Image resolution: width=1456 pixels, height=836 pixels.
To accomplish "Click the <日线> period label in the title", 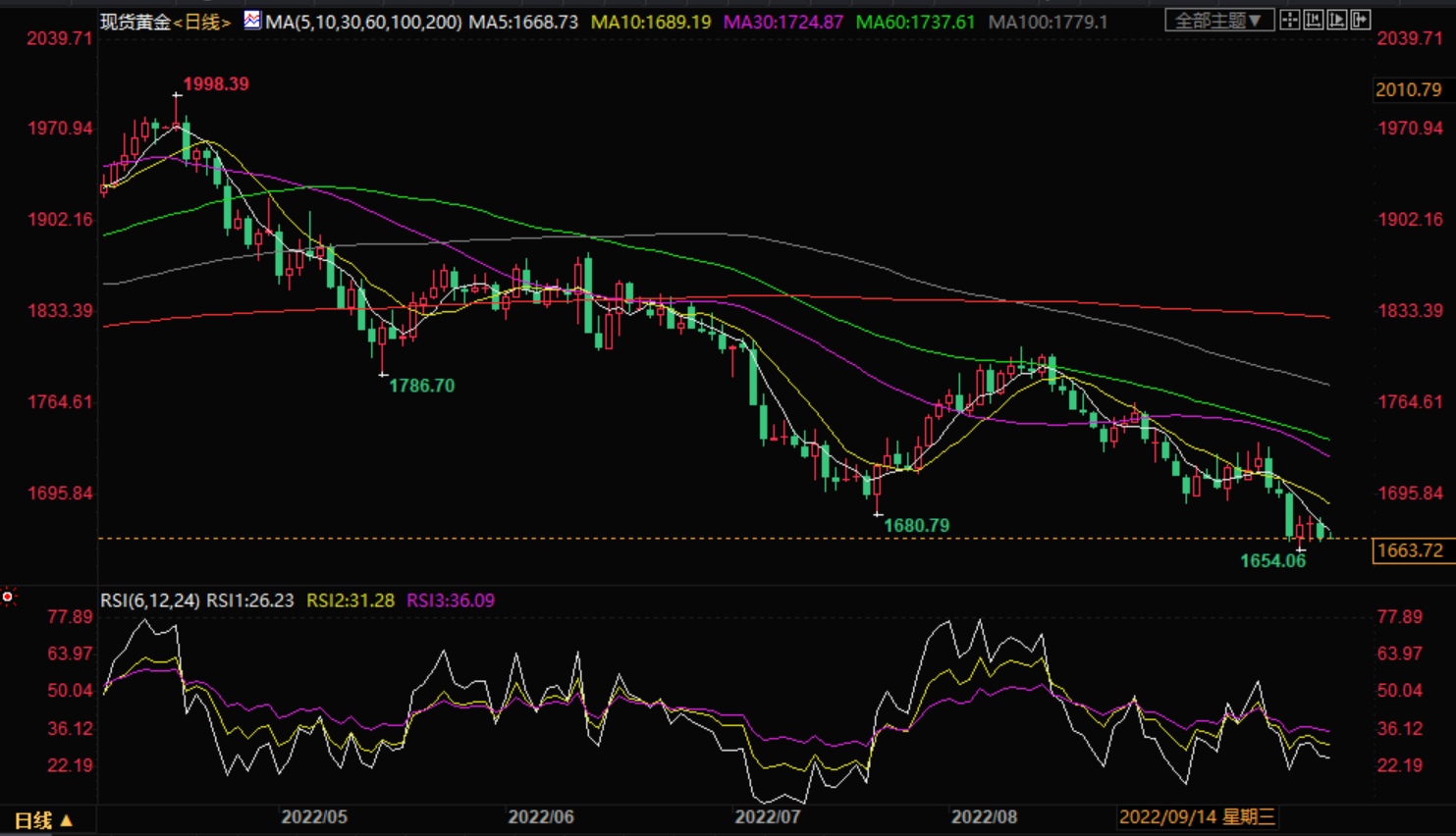I will pyautogui.click(x=203, y=22).
